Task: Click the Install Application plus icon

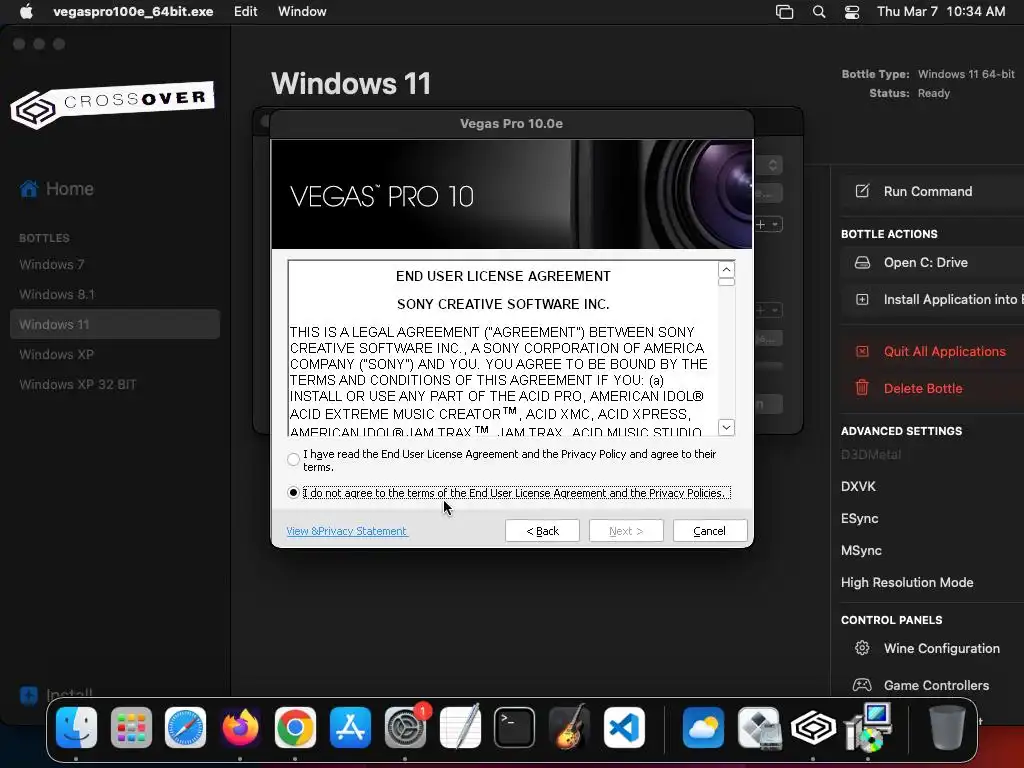Action: point(862,300)
